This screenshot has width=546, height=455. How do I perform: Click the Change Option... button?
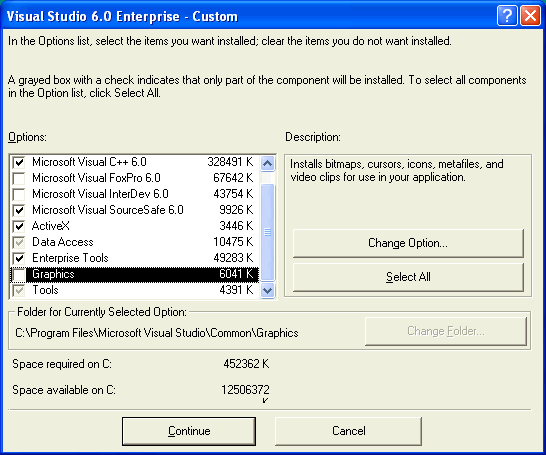(x=408, y=243)
